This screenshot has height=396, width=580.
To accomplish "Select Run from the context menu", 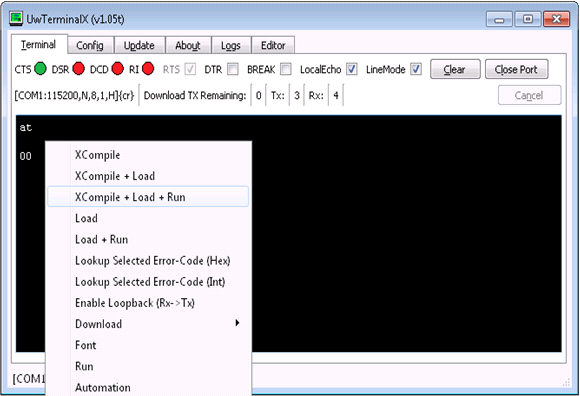I will click(148, 366).
